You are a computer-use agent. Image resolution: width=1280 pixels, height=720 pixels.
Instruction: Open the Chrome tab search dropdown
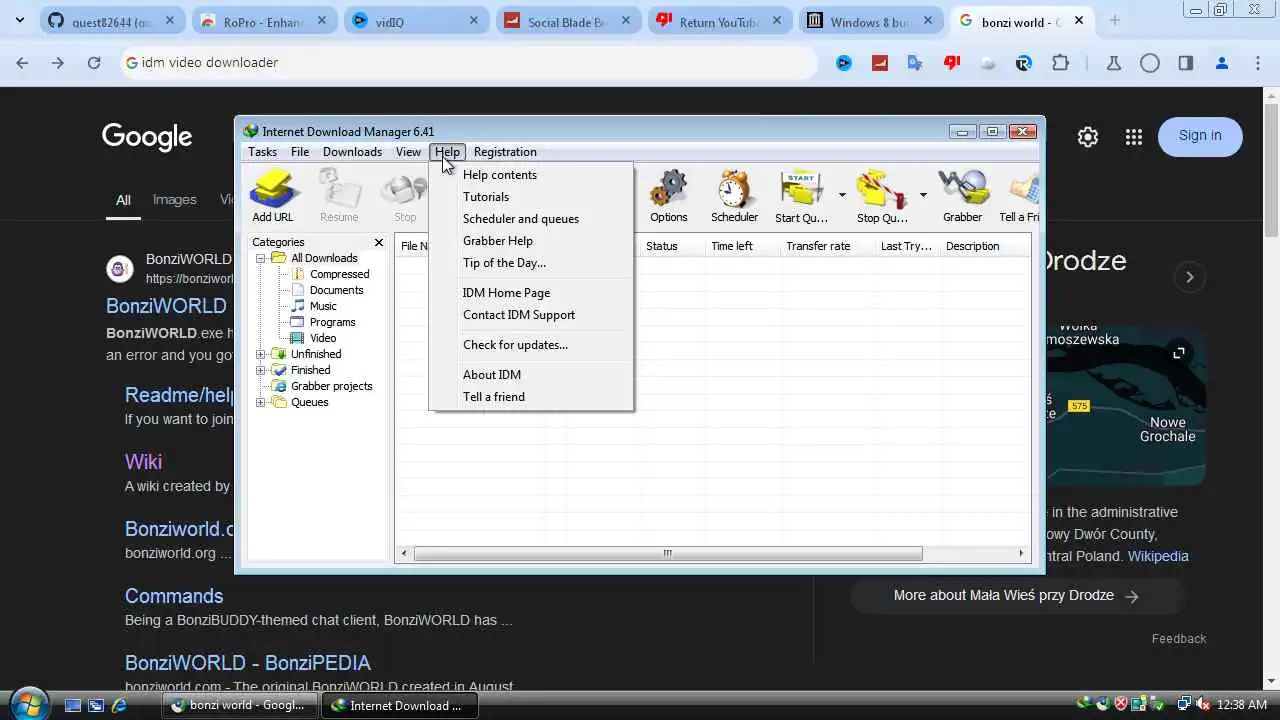coord(20,20)
